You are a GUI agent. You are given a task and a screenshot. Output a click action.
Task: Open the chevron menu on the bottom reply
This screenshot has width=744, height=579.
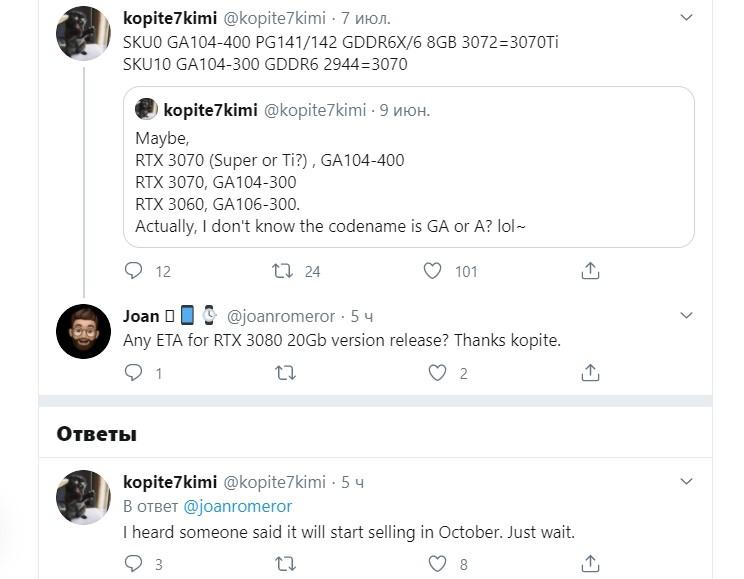(686, 482)
